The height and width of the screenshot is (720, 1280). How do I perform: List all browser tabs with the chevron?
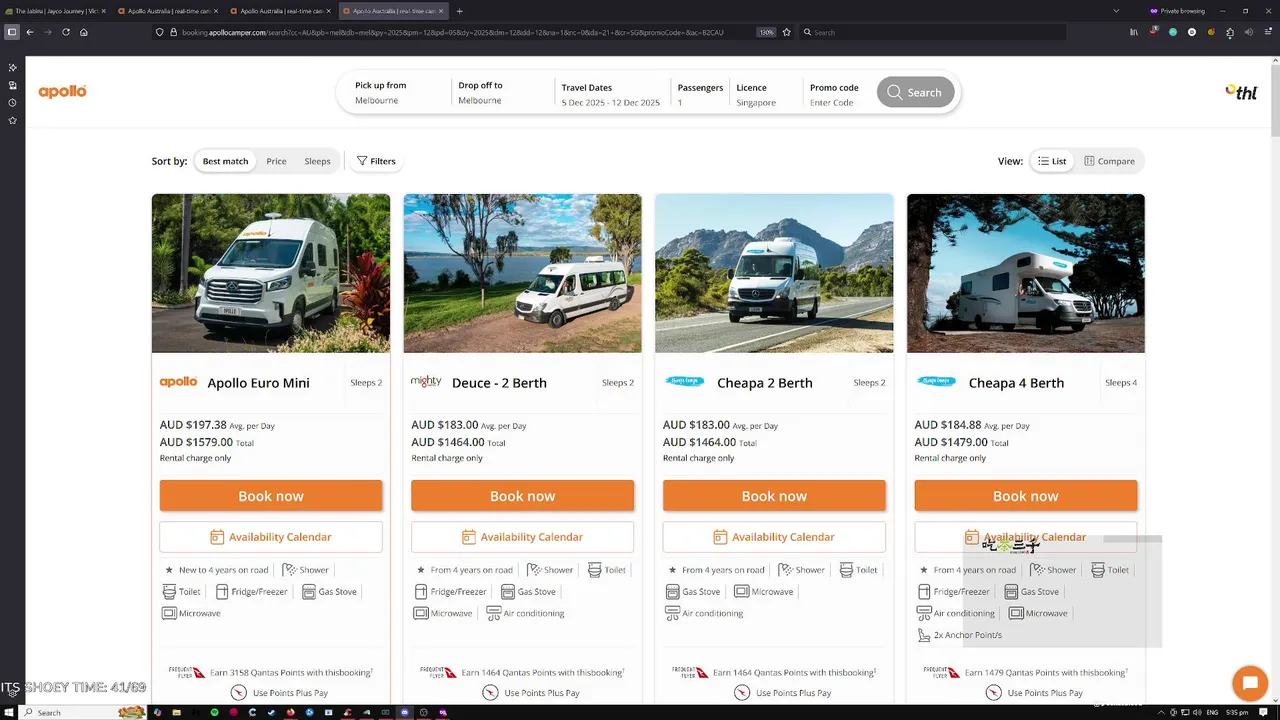1116,11
